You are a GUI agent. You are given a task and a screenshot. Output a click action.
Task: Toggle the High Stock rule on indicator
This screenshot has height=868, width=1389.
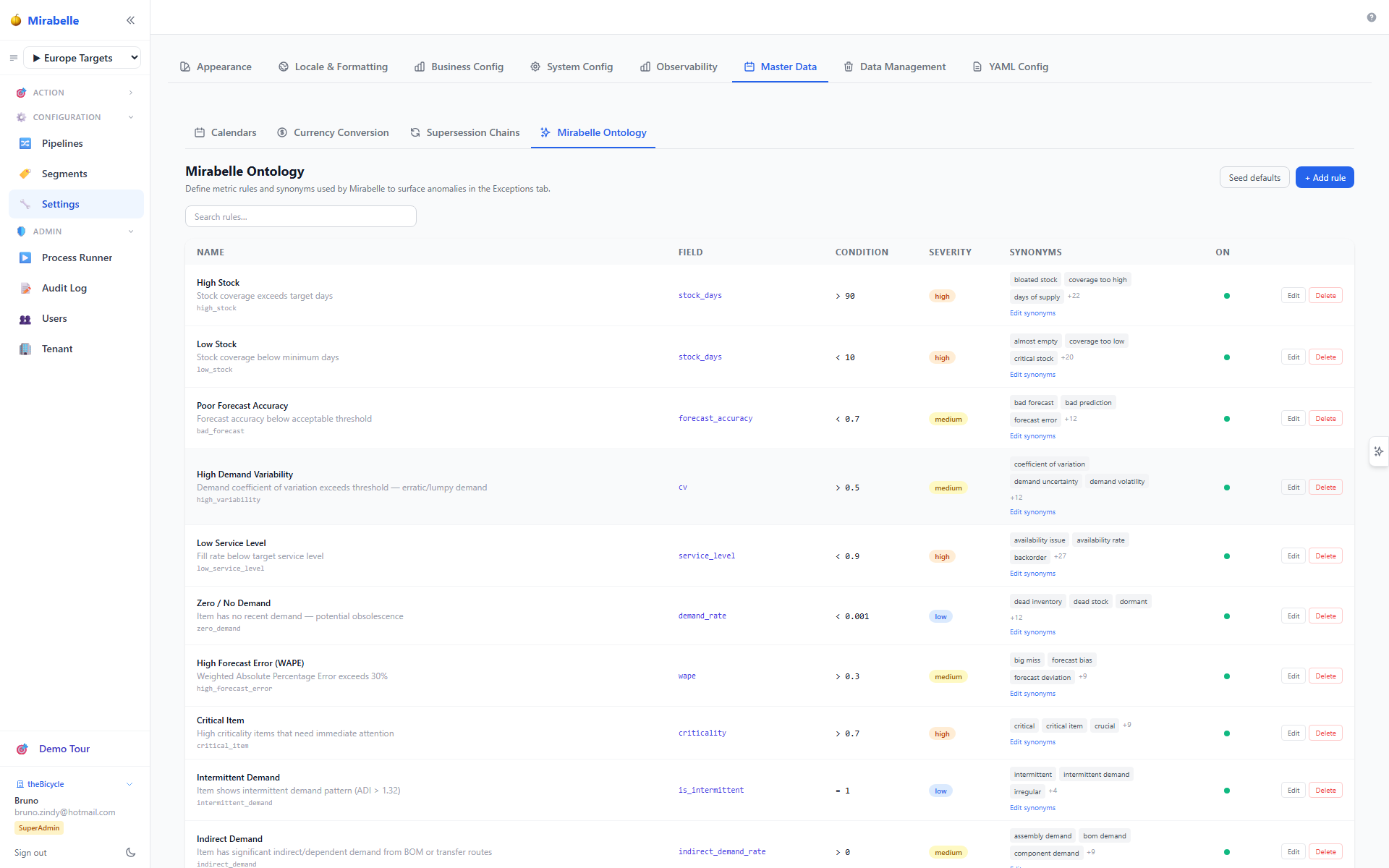click(1226, 296)
